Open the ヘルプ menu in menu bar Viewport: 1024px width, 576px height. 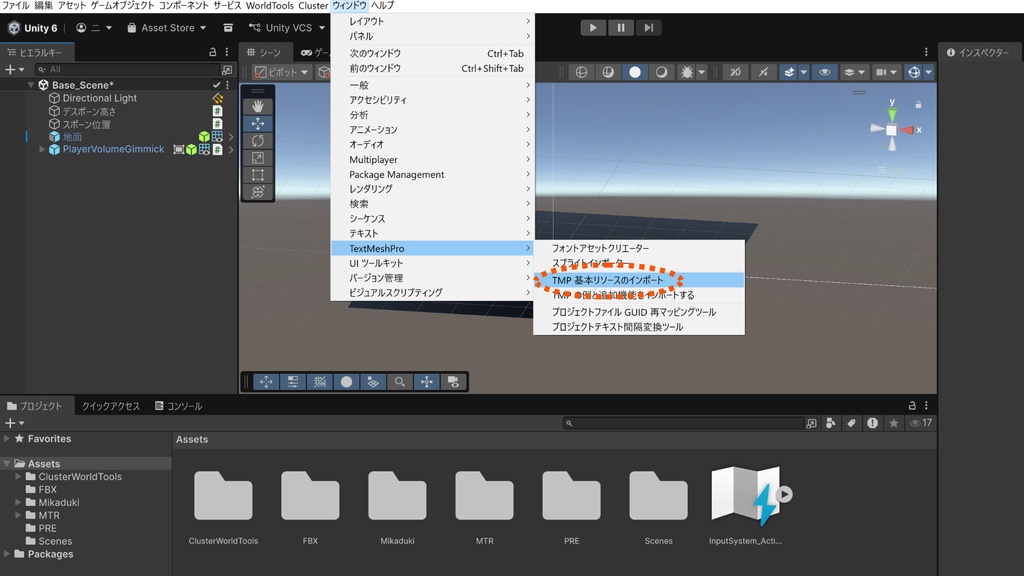[383, 5]
